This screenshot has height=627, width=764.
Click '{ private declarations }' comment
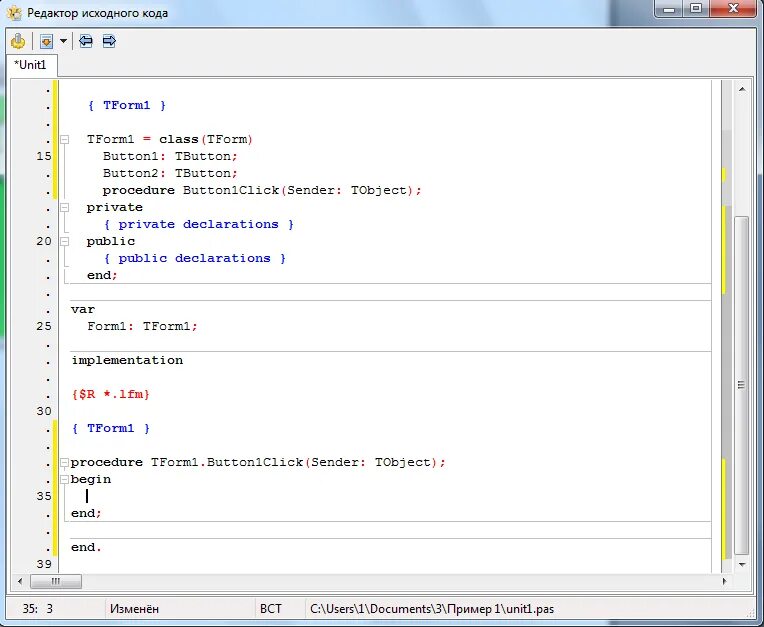click(x=199, y=225)
